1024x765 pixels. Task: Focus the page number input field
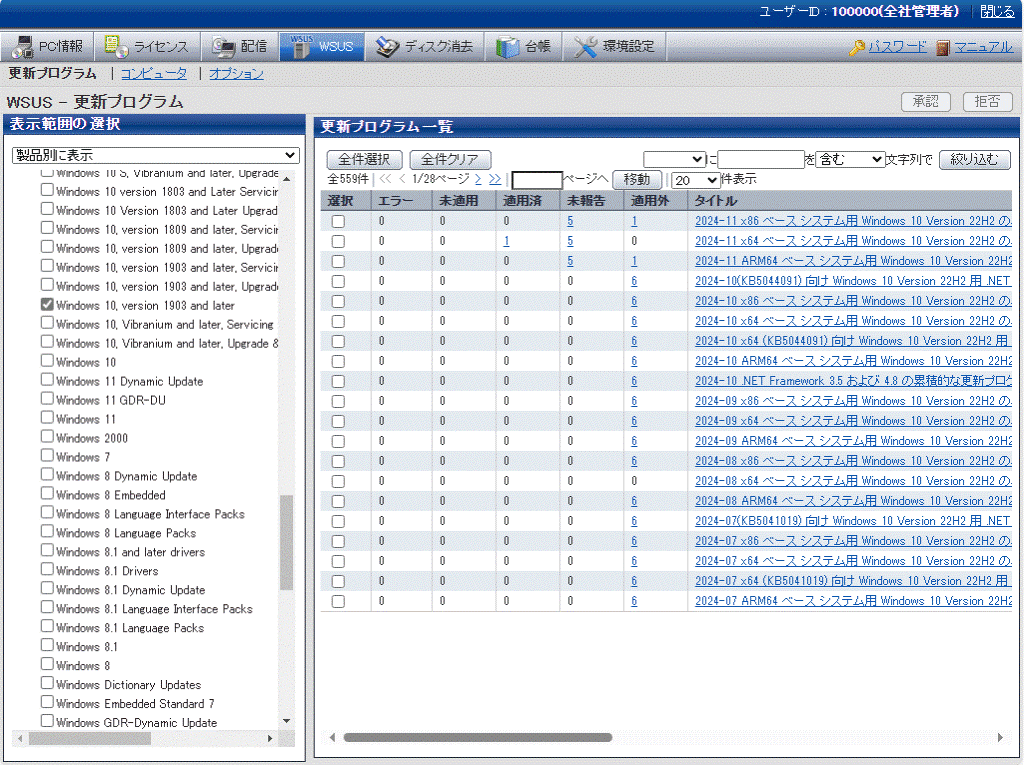pos(537,180)
